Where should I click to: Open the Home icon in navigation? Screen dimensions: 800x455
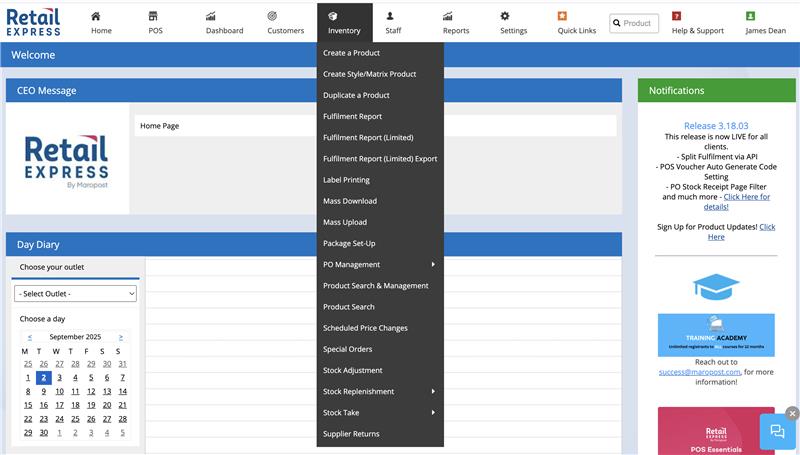pyautogui.click(x=95, y=16)
